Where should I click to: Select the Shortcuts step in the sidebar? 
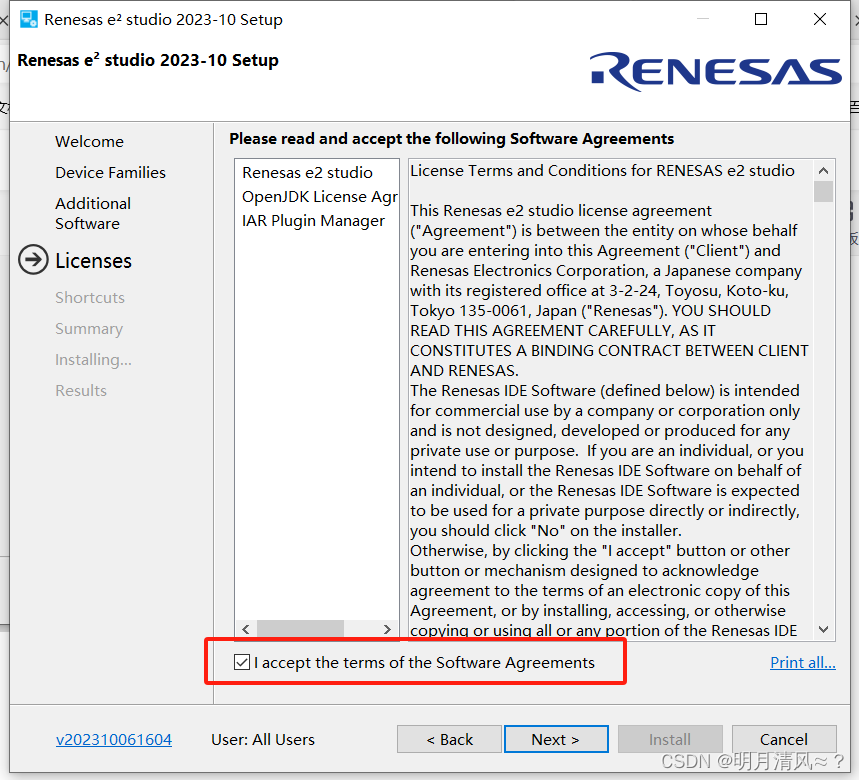coord(90,297)
